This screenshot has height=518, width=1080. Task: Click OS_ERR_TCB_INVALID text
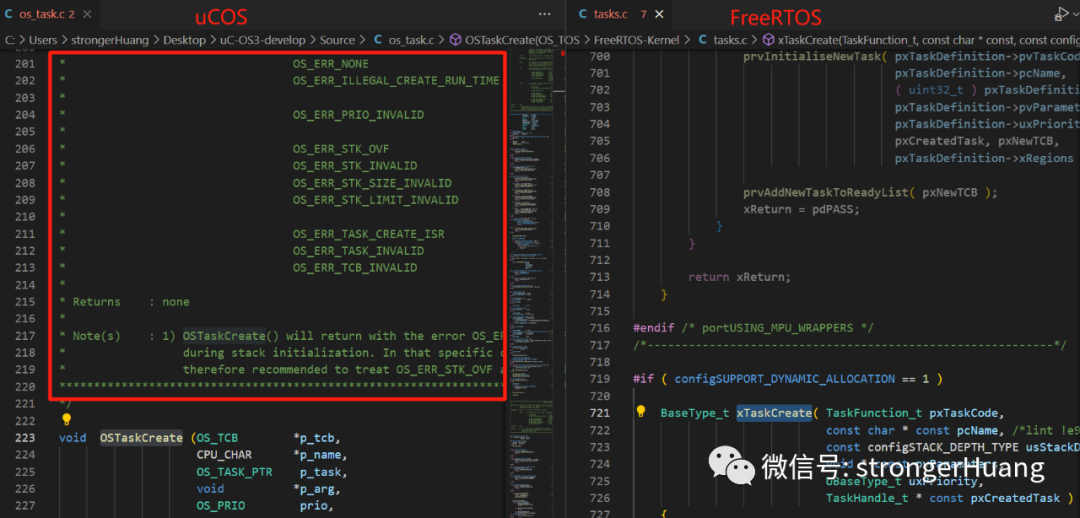tap(355, 268)
